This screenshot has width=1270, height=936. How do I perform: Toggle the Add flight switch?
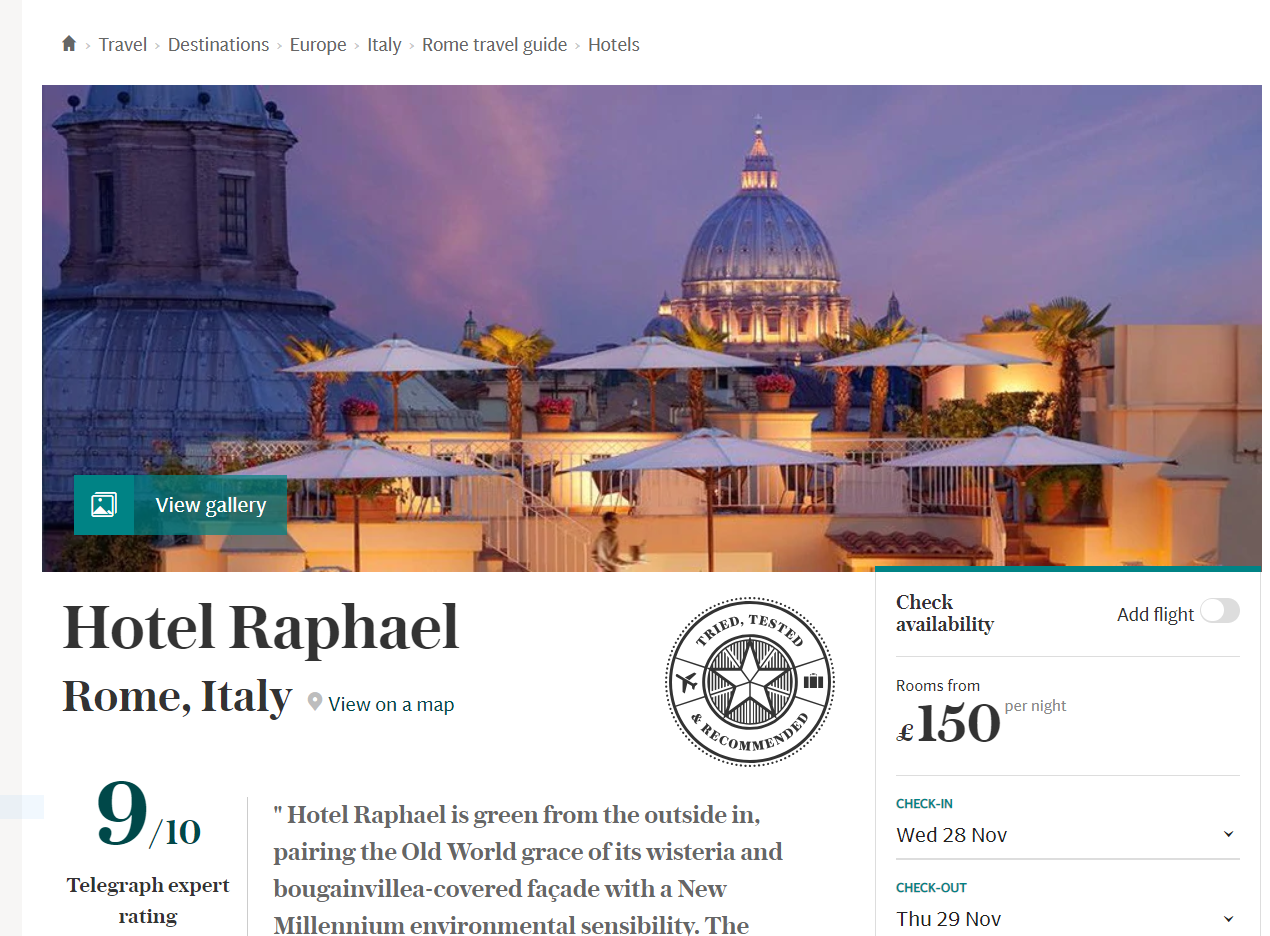[1220, 611]
